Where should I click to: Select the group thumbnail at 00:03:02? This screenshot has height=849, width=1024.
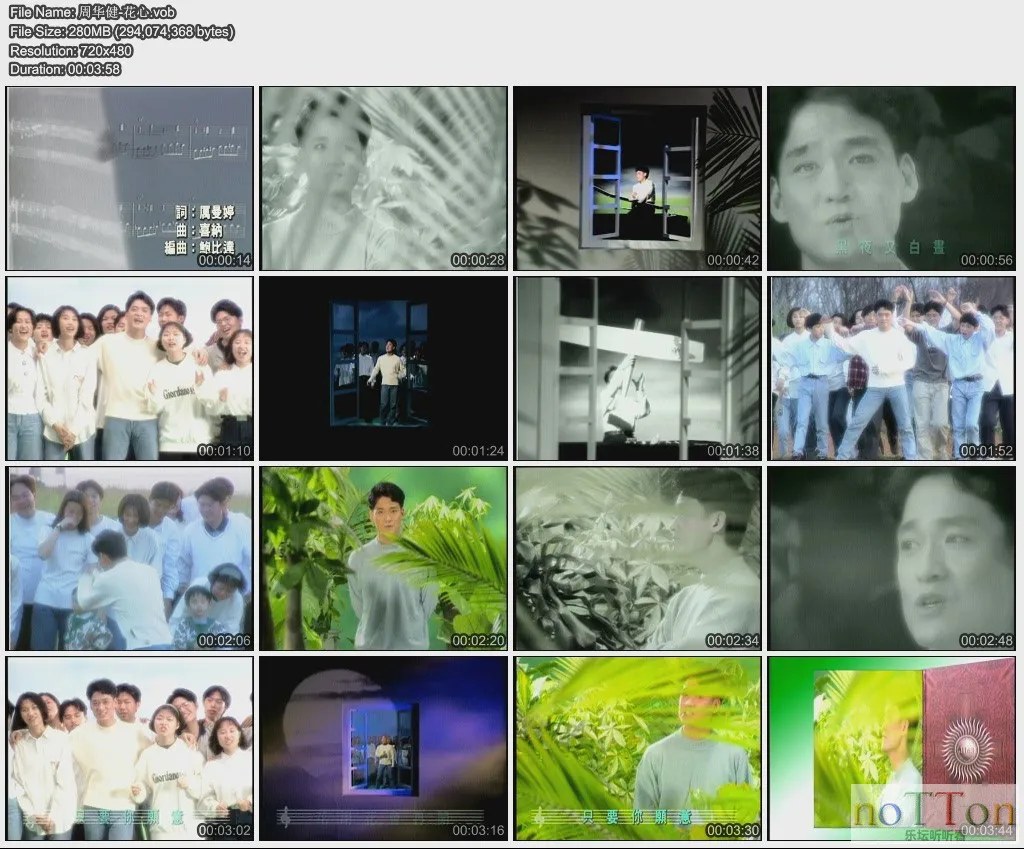130,748
